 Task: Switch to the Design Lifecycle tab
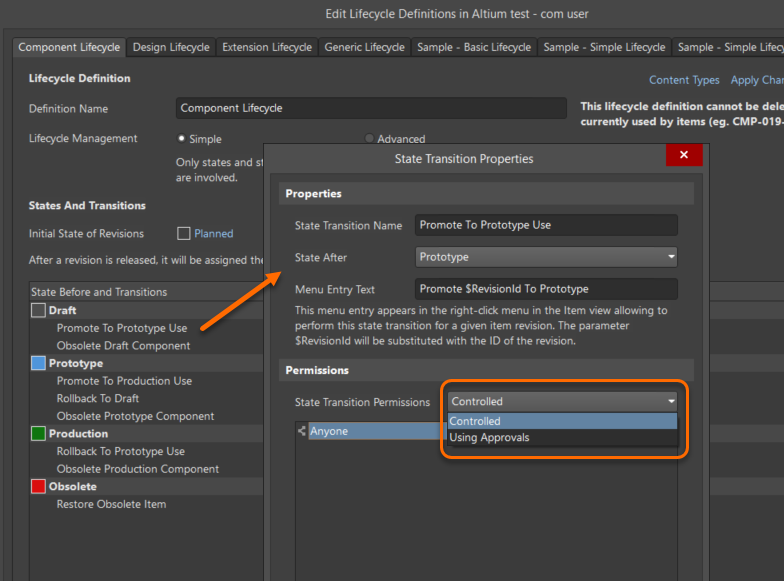(x=171, y=47)
